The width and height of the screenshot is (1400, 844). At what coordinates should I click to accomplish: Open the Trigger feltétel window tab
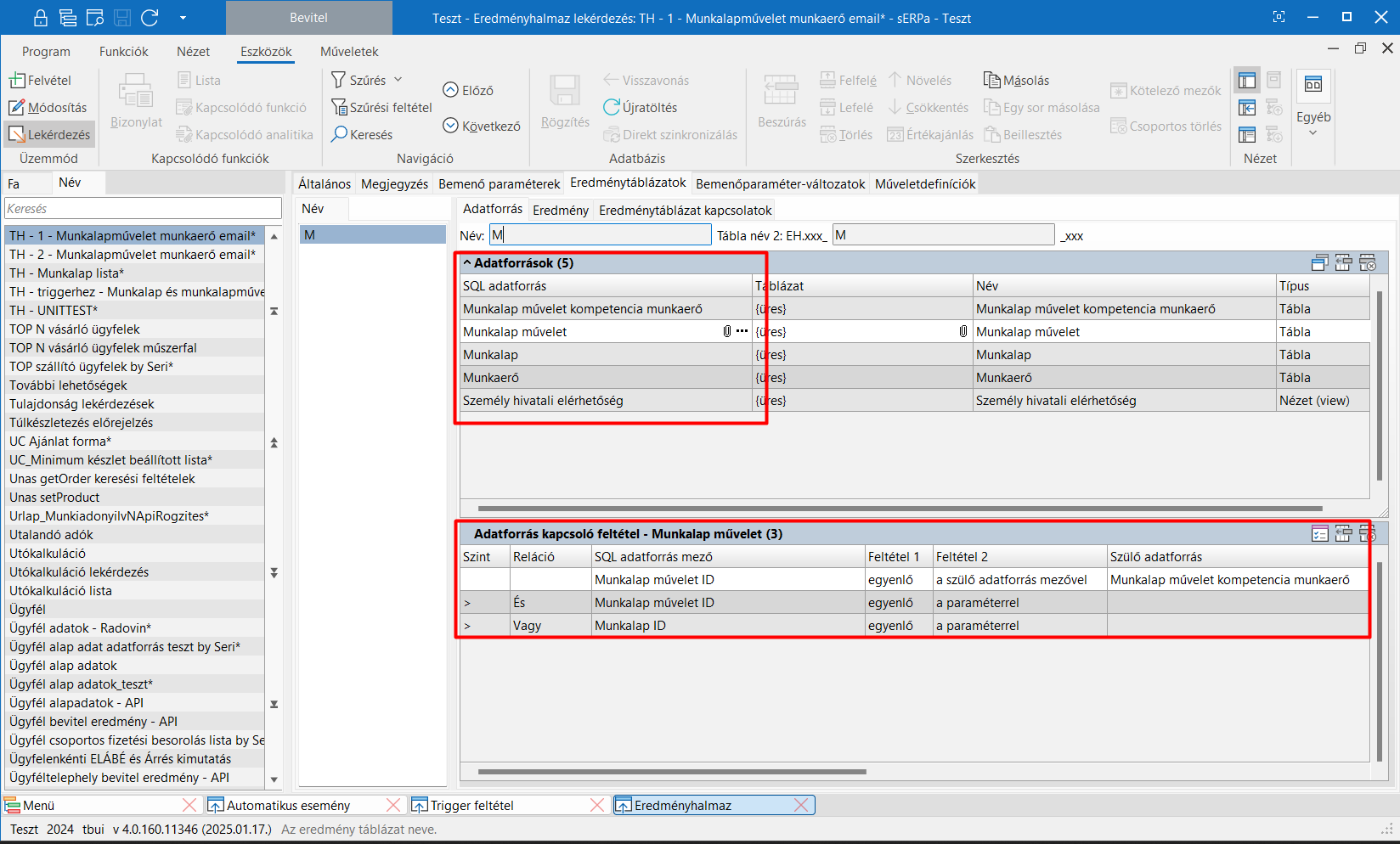(471, 805)
